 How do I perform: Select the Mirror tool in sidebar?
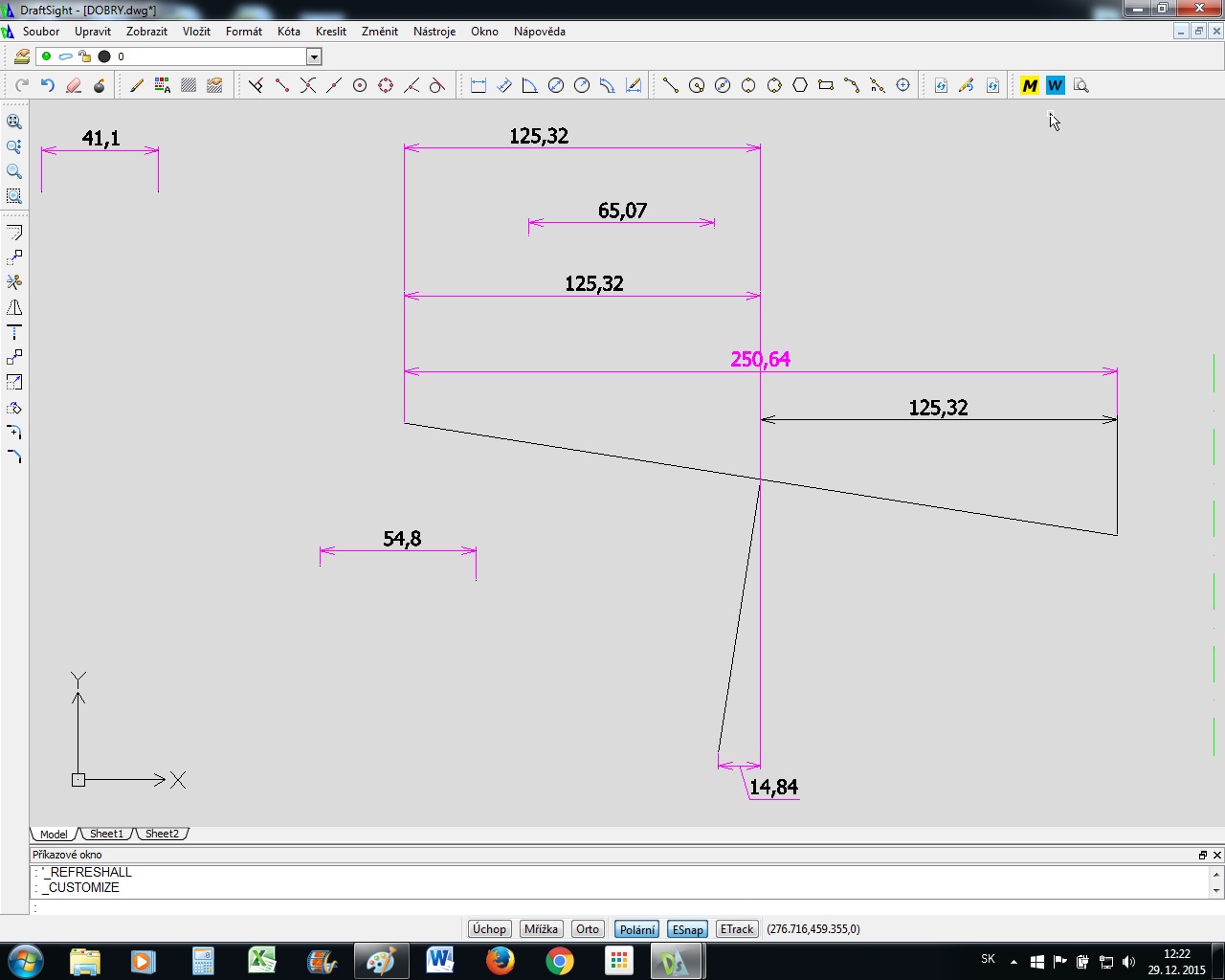14,307
